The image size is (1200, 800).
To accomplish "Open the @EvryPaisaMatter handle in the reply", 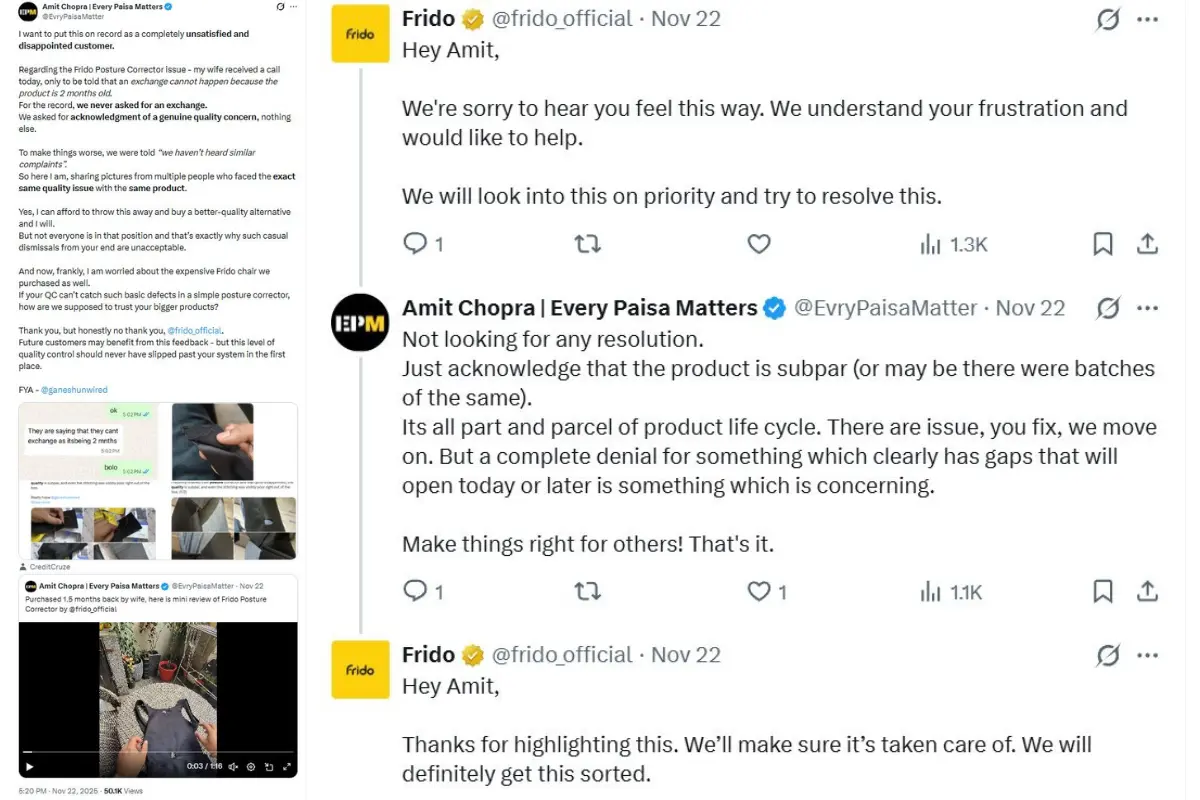I will 885,308.
